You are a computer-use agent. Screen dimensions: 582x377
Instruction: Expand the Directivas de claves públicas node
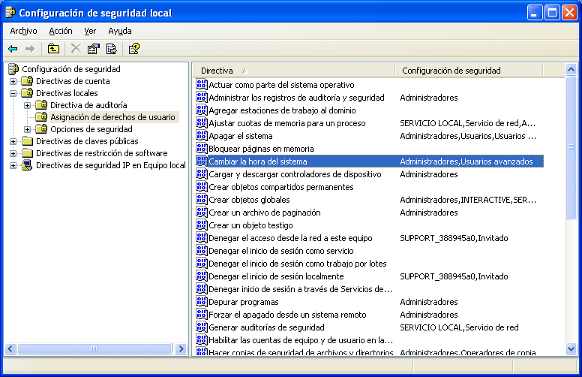point(13,141)
